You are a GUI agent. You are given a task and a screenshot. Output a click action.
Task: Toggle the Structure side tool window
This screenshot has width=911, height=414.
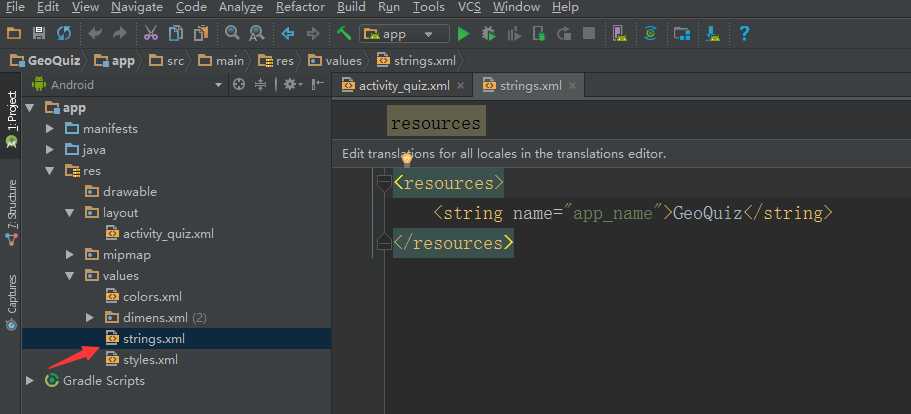pyautogui.click(x=10, y=212)
